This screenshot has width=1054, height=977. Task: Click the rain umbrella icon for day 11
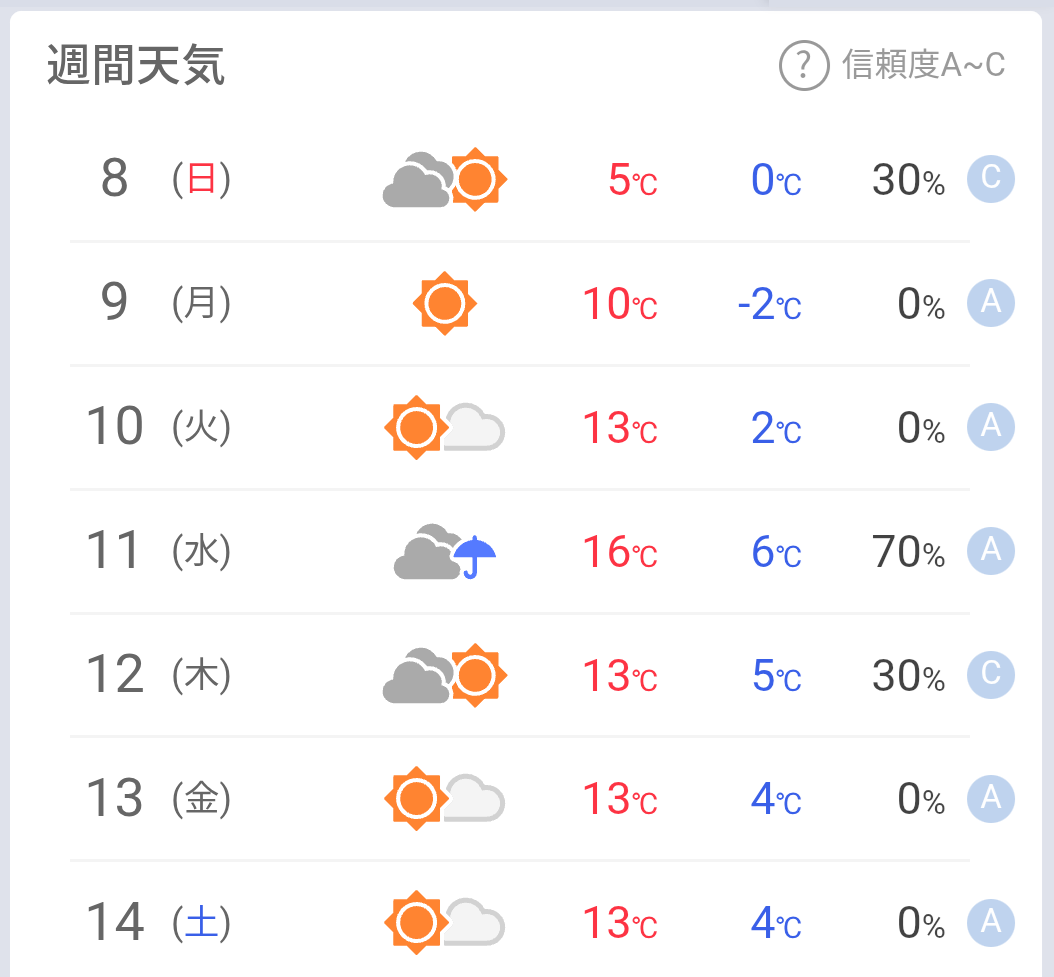click(475, 555)
